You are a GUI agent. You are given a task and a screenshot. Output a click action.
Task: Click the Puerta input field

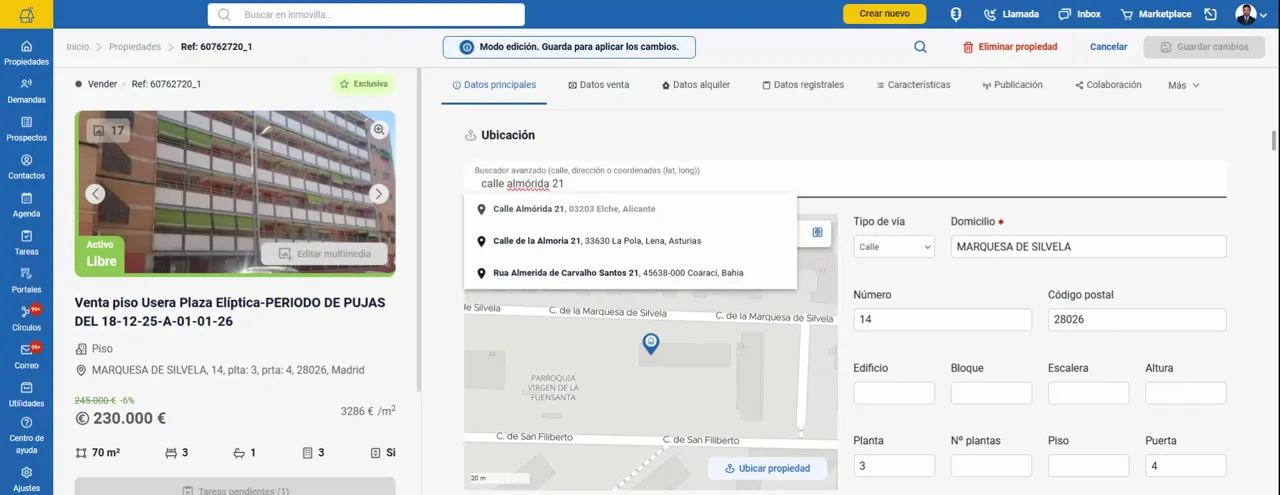(1185, 465)
